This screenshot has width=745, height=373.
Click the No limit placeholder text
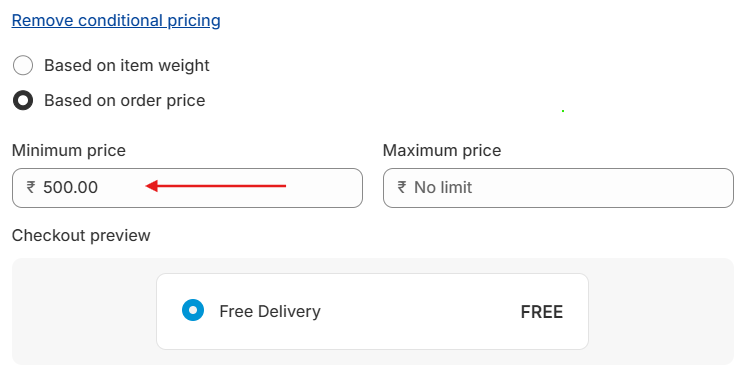click(x=443, y=187)
